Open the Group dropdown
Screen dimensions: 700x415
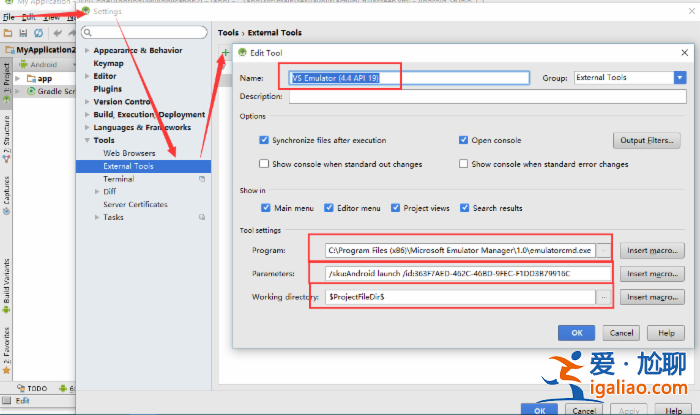point(680,77)
